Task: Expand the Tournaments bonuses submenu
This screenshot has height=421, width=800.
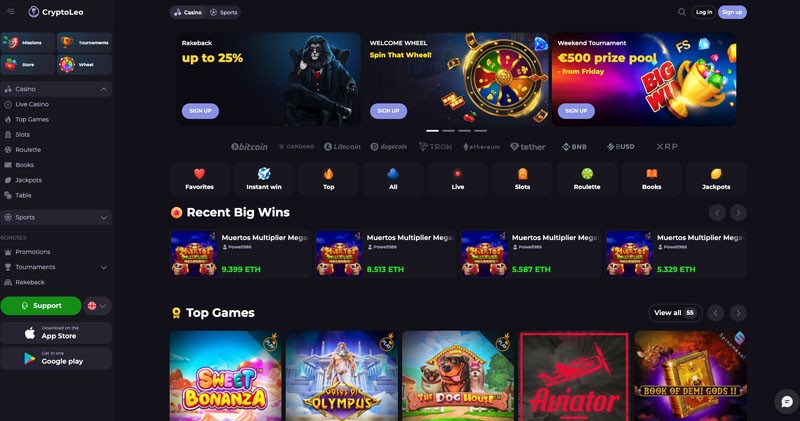Action: click(x=104, y=267)
